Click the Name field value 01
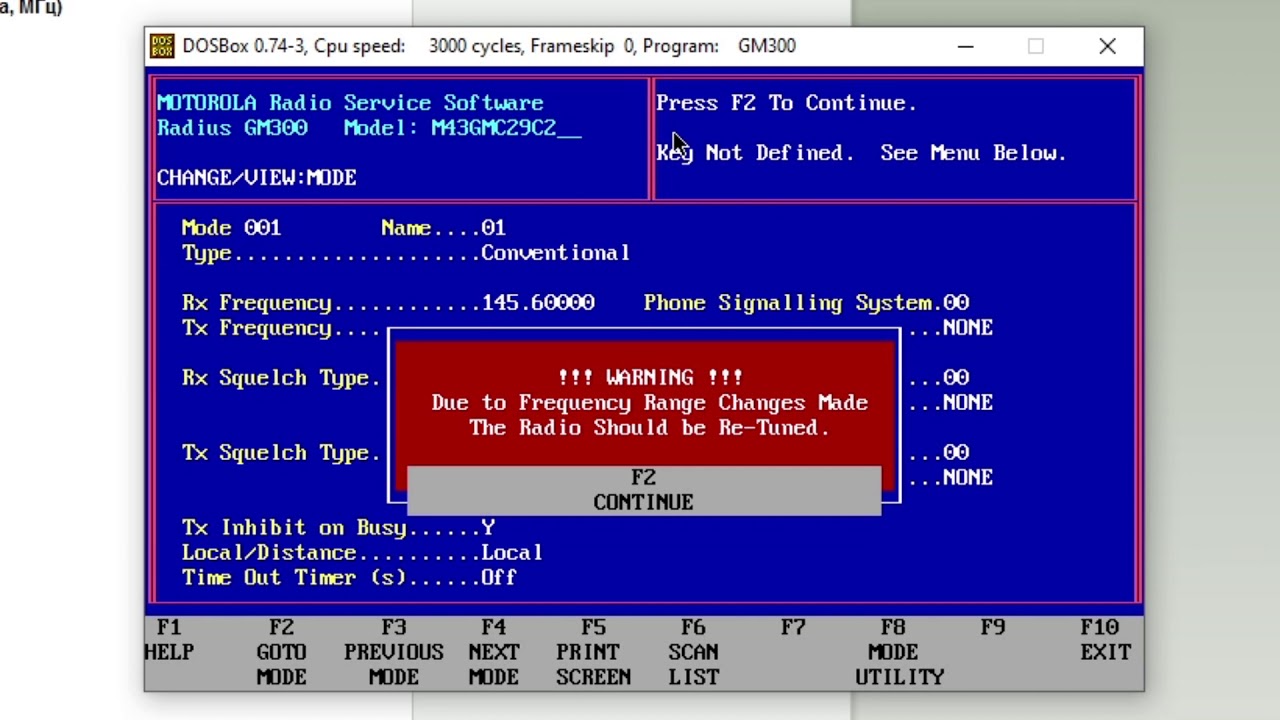Image resolution: width=1280 pixels, height=720 pixels. point(494,228)
